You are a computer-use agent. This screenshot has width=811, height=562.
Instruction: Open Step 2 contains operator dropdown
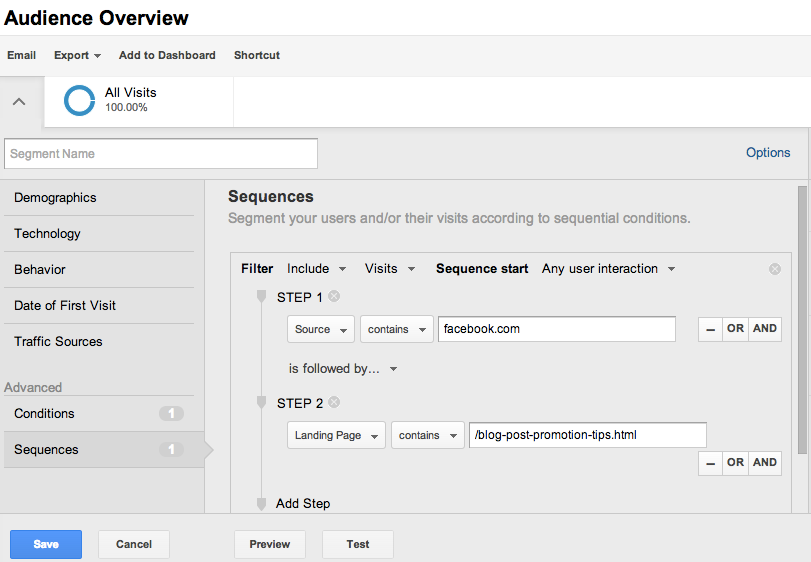[x=428, y=435]
